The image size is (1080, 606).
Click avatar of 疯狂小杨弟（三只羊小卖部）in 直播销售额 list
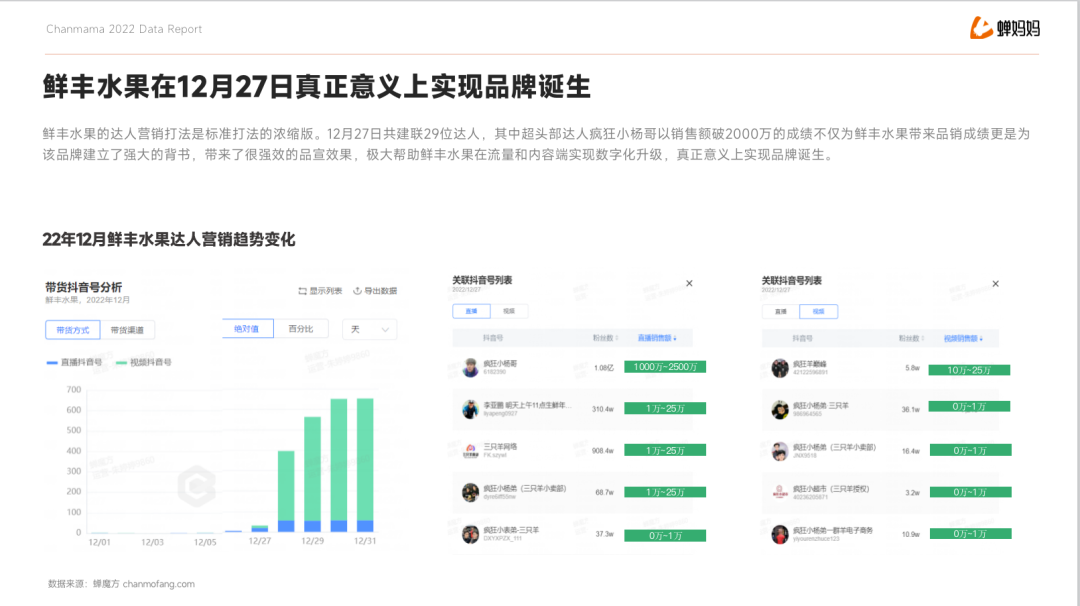(x=470, y=492)
